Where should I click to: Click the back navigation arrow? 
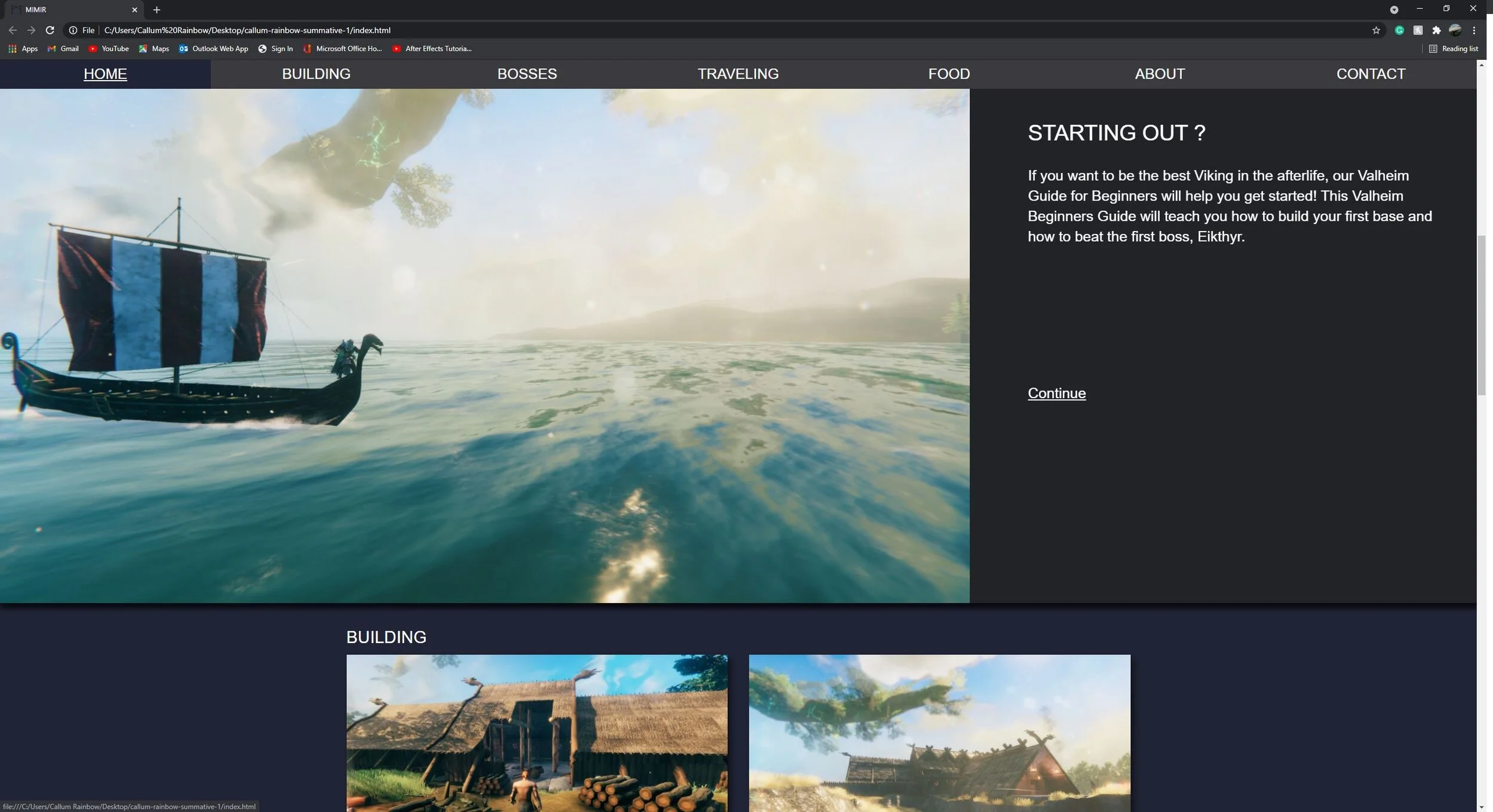13,30
